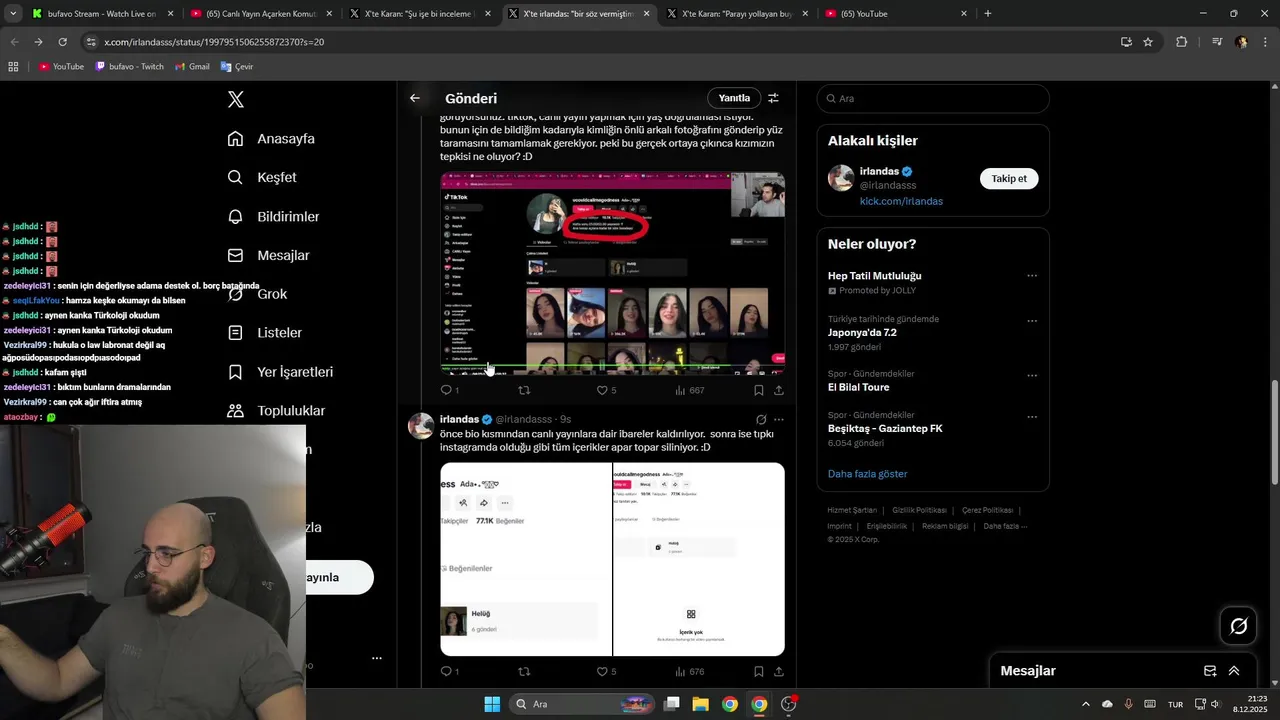Open Keşfet explore page
1280x720 pixels.
pos(262,177)
